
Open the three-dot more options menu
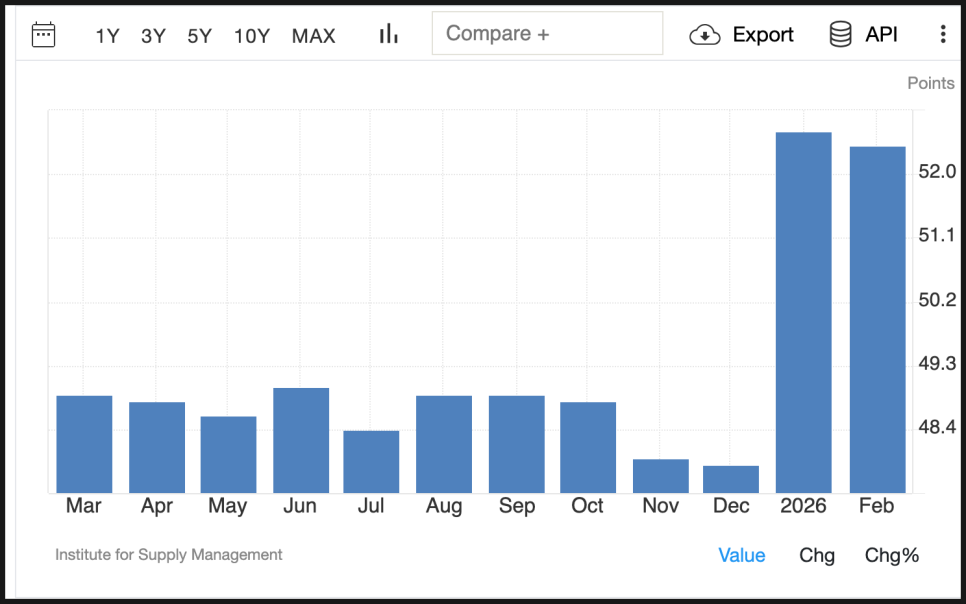point(942,35)
